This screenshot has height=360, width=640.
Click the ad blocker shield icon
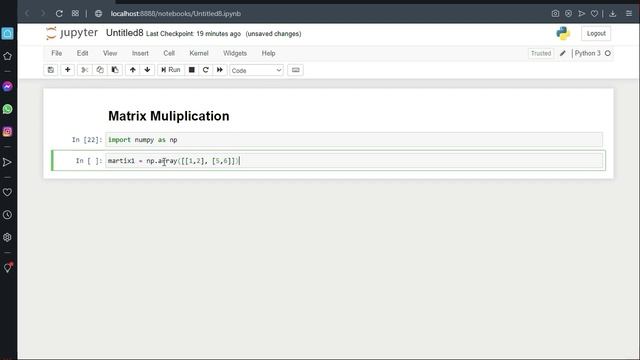coord(568,13)
